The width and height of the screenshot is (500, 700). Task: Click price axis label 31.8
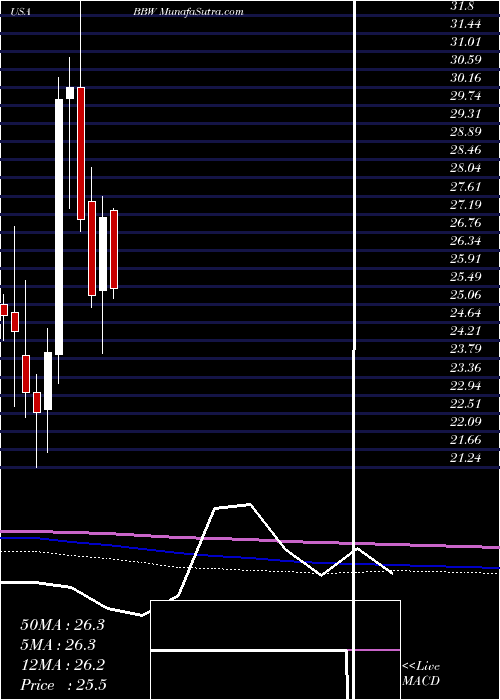click(x=463, y=6)
